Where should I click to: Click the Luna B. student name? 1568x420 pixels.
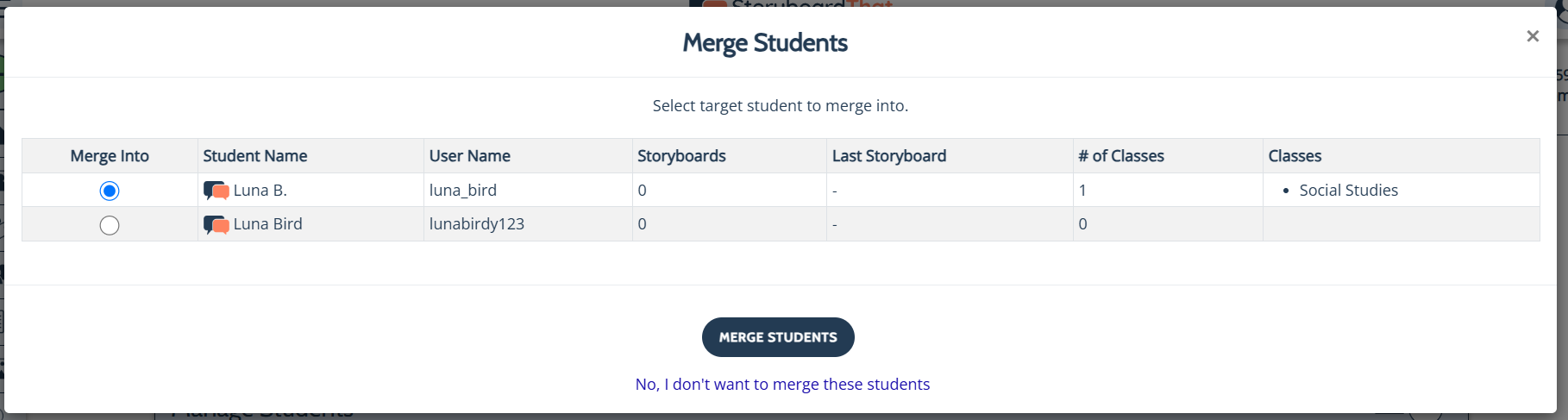[260, 191]
